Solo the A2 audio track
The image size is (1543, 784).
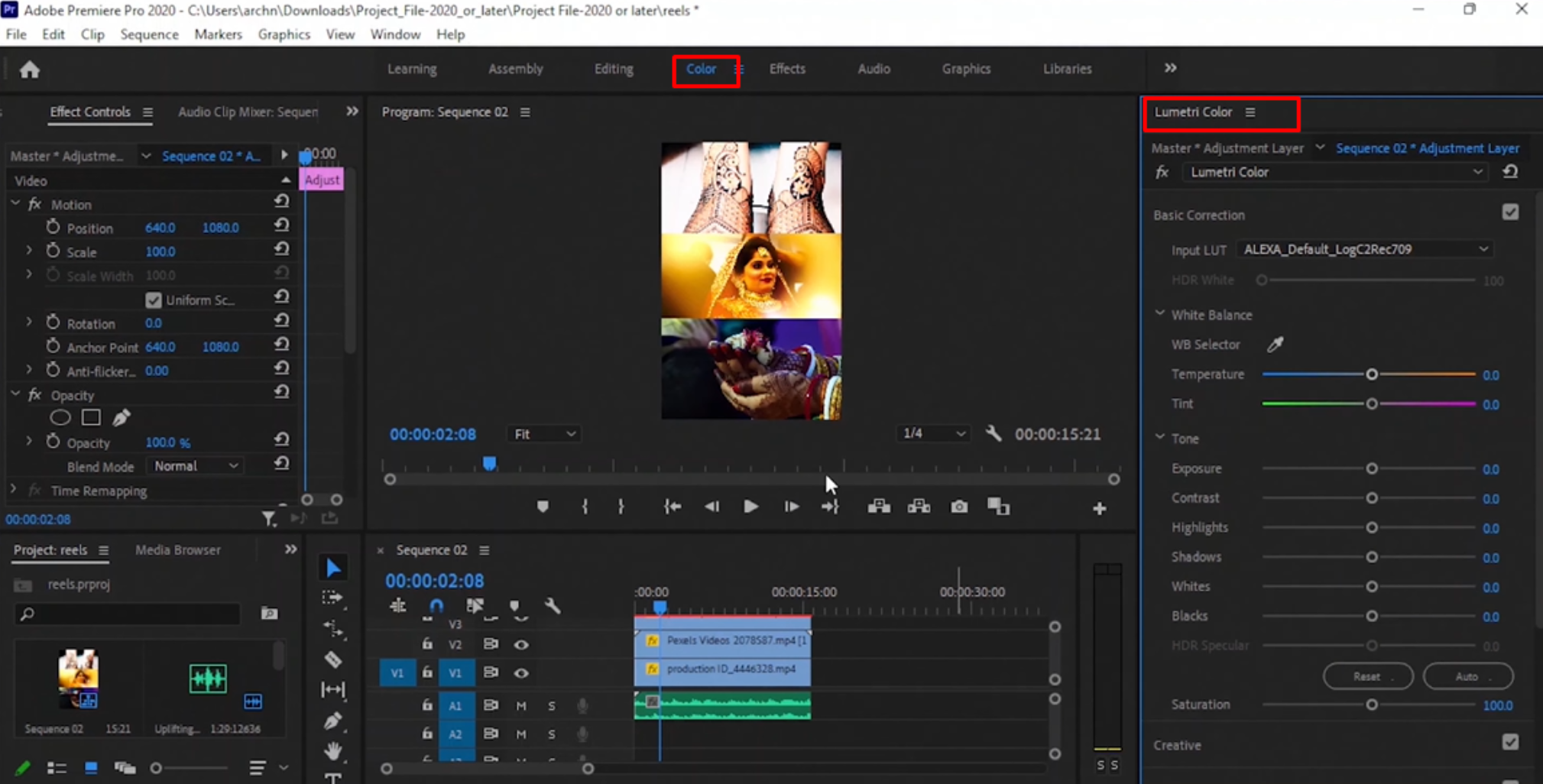pos(552,734)
